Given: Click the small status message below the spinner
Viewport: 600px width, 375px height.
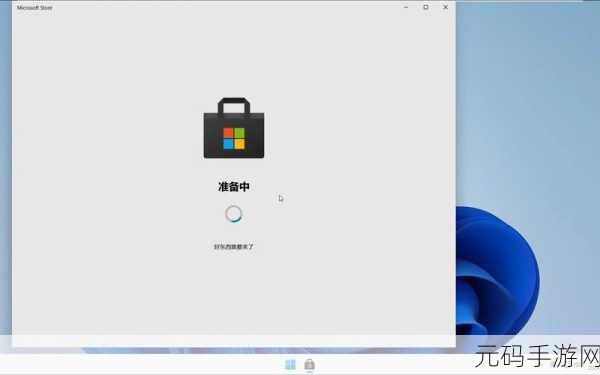Looking at the screenshot, I should click(x=233, y=247).
